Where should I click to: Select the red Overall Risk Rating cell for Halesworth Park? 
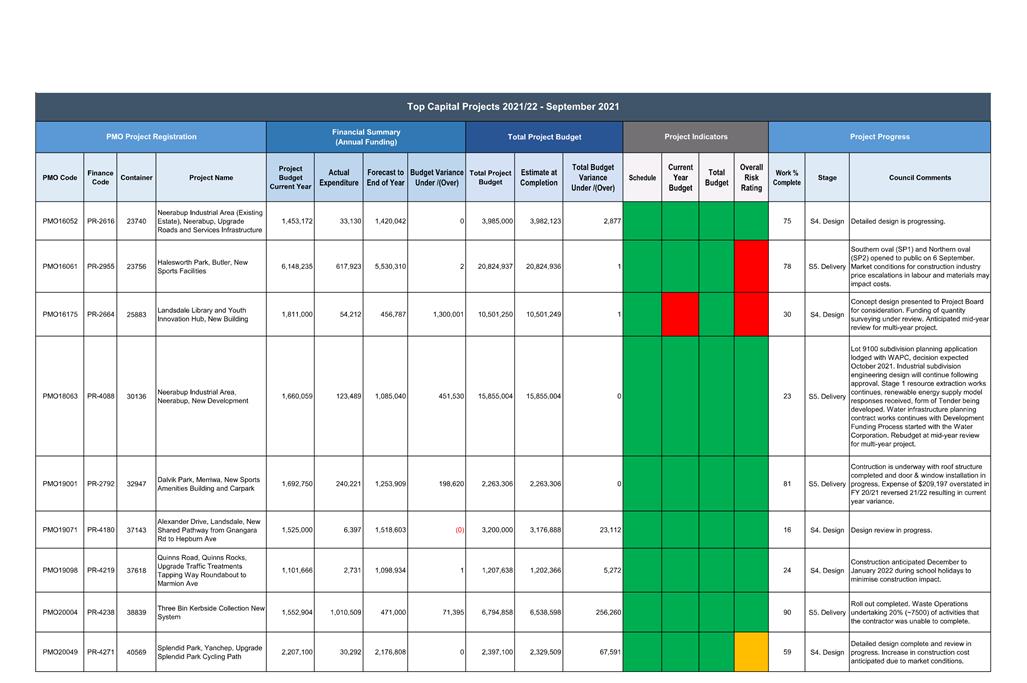(751, 267)
